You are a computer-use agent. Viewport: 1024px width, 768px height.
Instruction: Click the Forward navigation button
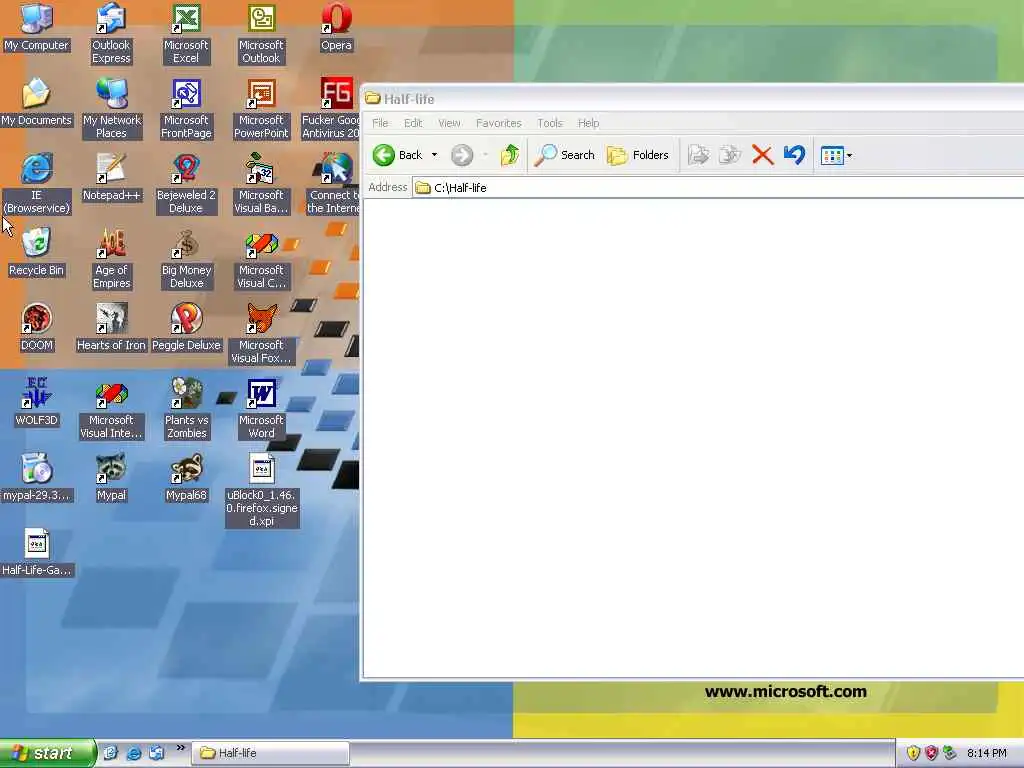coord(462,155)
